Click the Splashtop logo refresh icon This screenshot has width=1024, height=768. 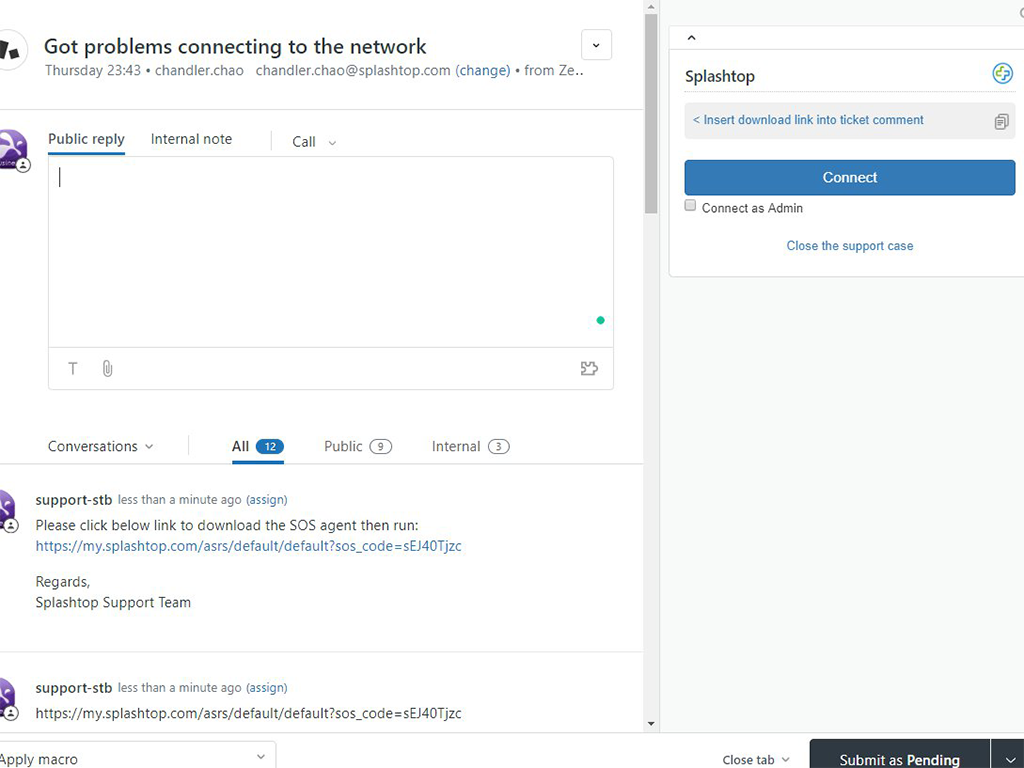1002,74
